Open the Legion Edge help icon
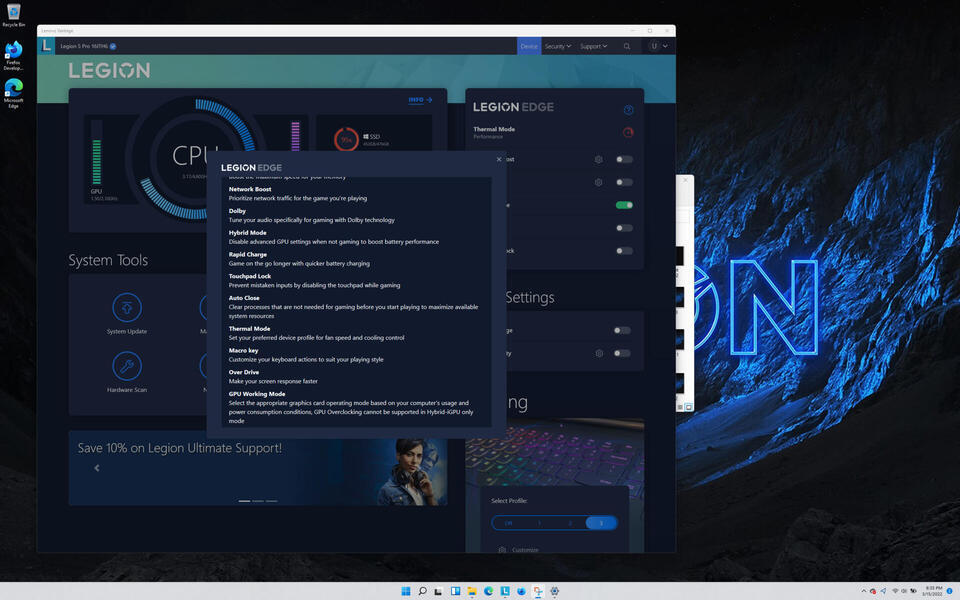 tap(628, 110)
